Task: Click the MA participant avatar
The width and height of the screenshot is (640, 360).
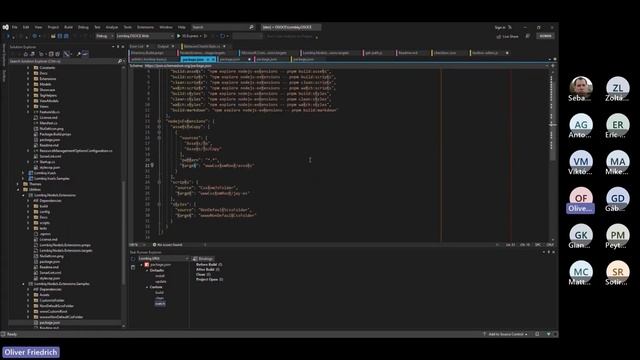Action: tap(618, 161)
